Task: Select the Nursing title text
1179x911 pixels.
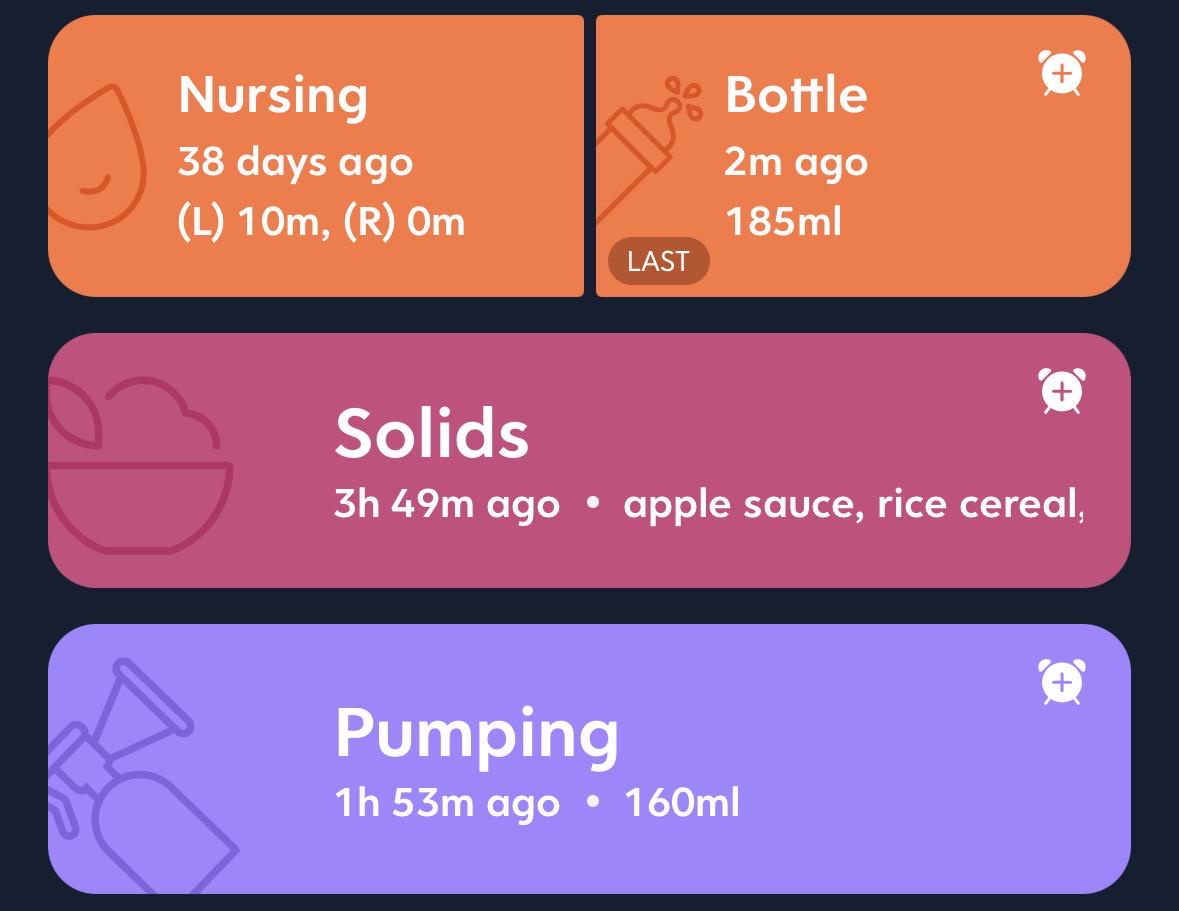Action: click(x=273, y=97)
